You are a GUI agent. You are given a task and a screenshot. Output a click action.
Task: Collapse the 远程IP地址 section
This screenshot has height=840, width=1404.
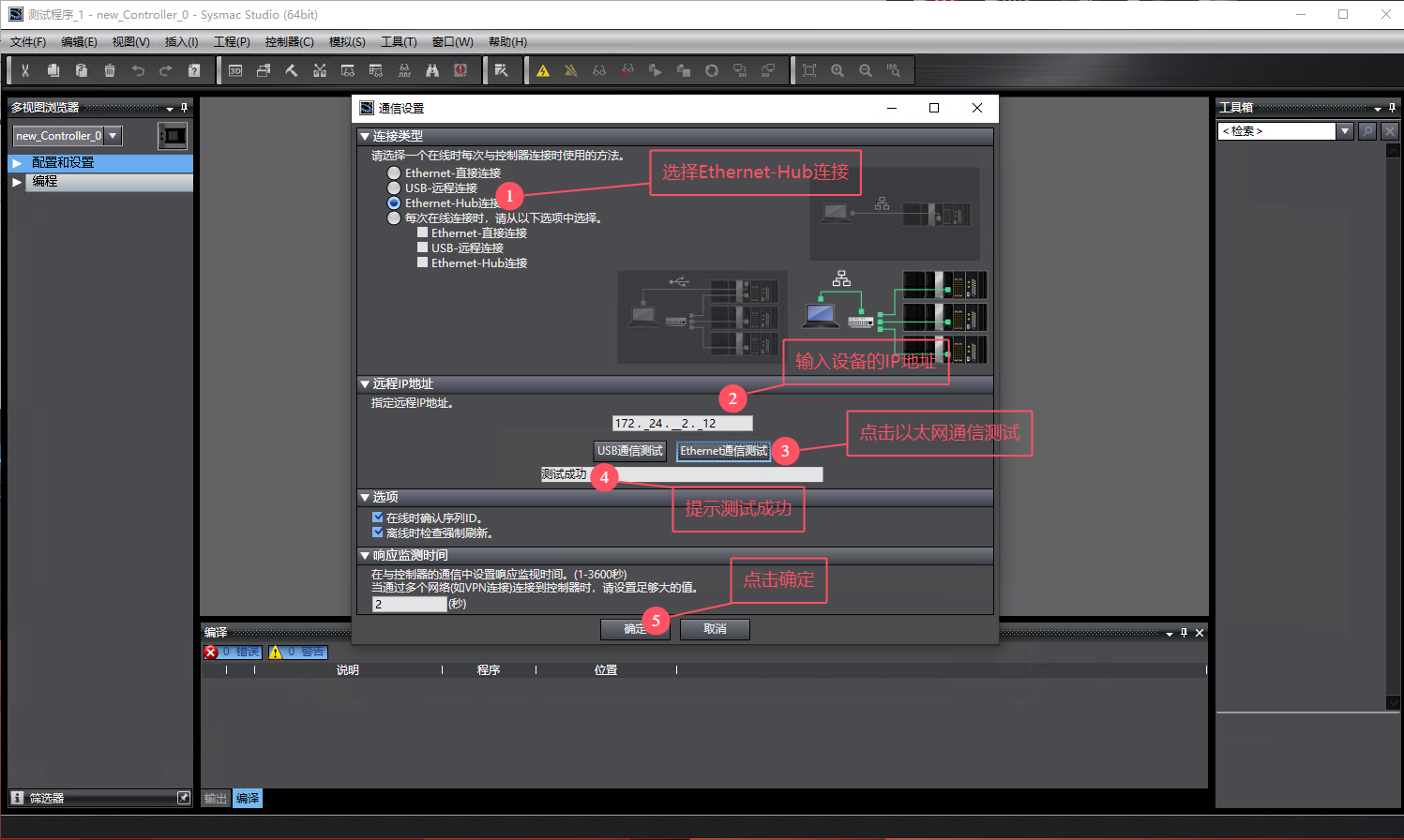(365, 384)
